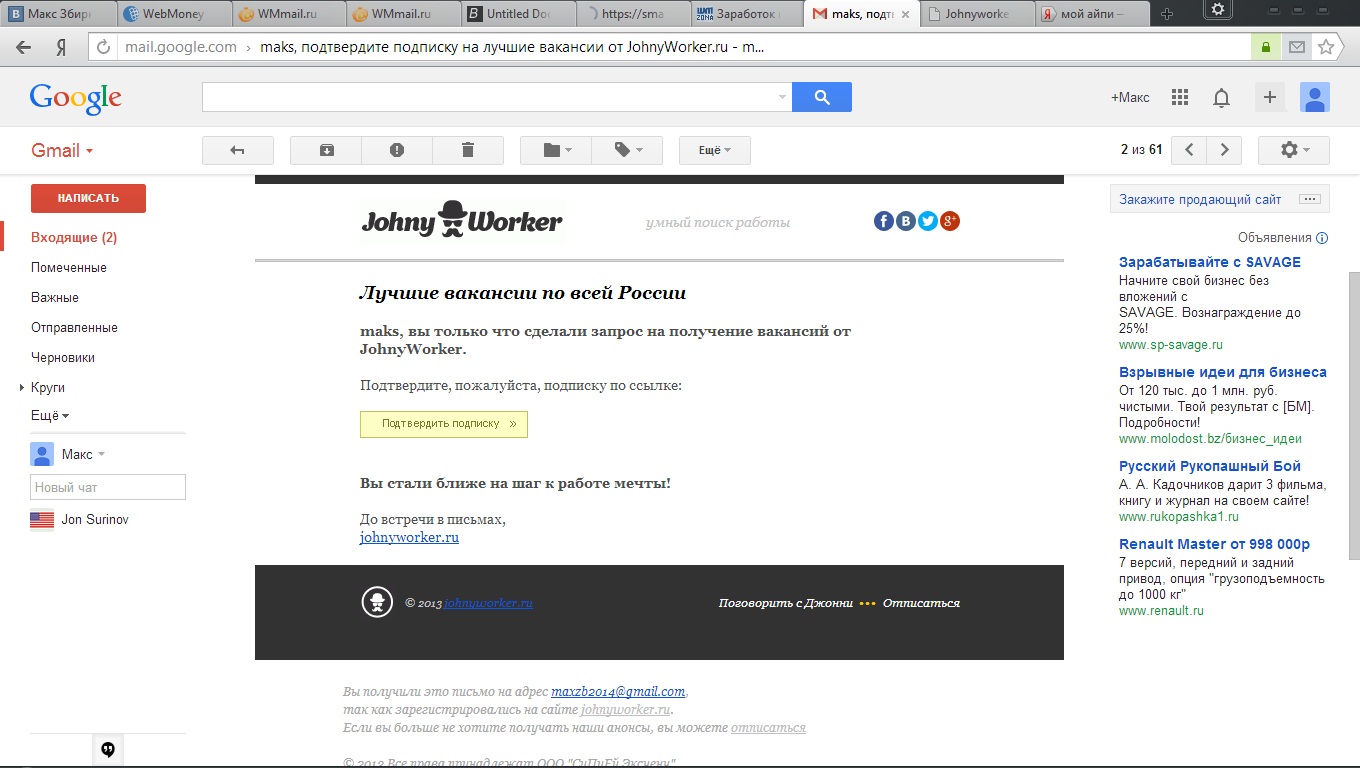Click the Объявления info icon
The image size is (1360, 768).
click(1322, 238)
